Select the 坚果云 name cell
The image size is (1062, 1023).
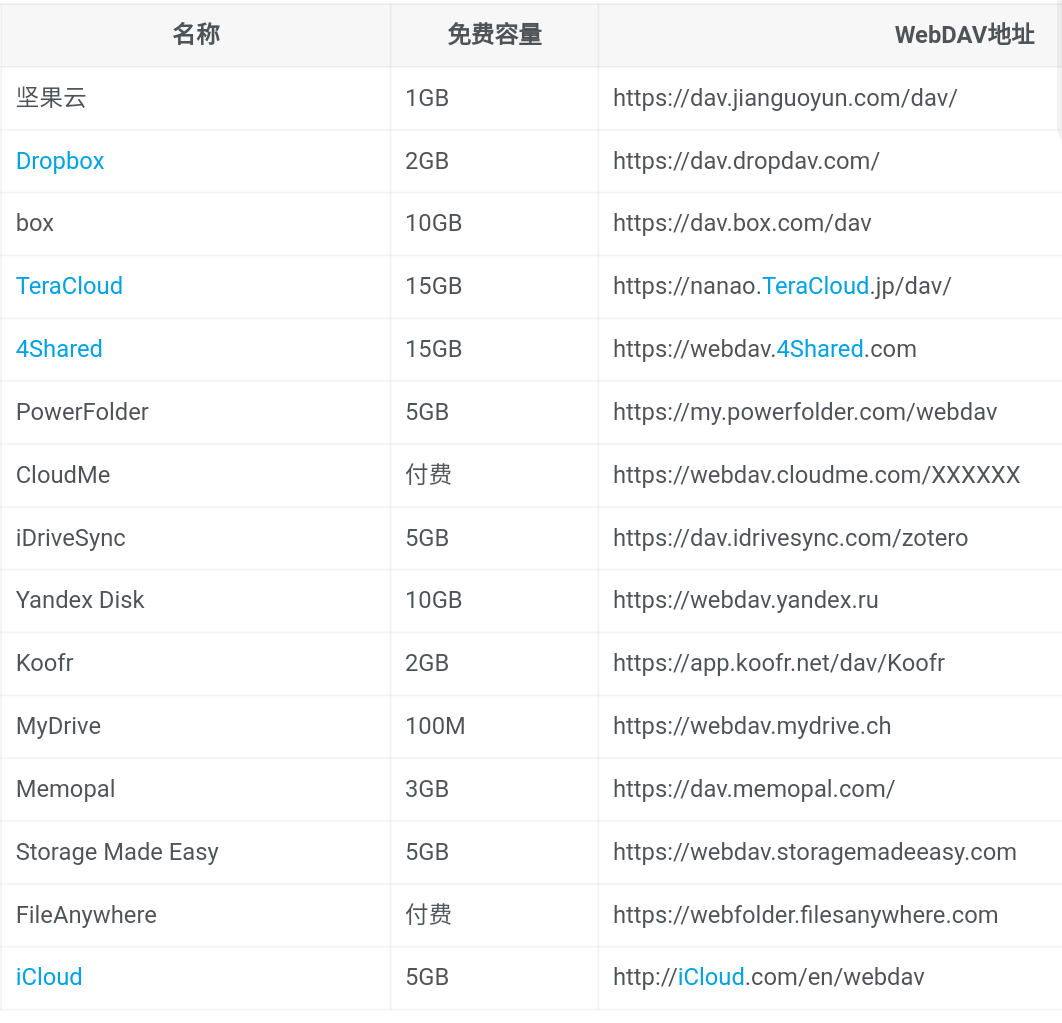coord(51,98)
